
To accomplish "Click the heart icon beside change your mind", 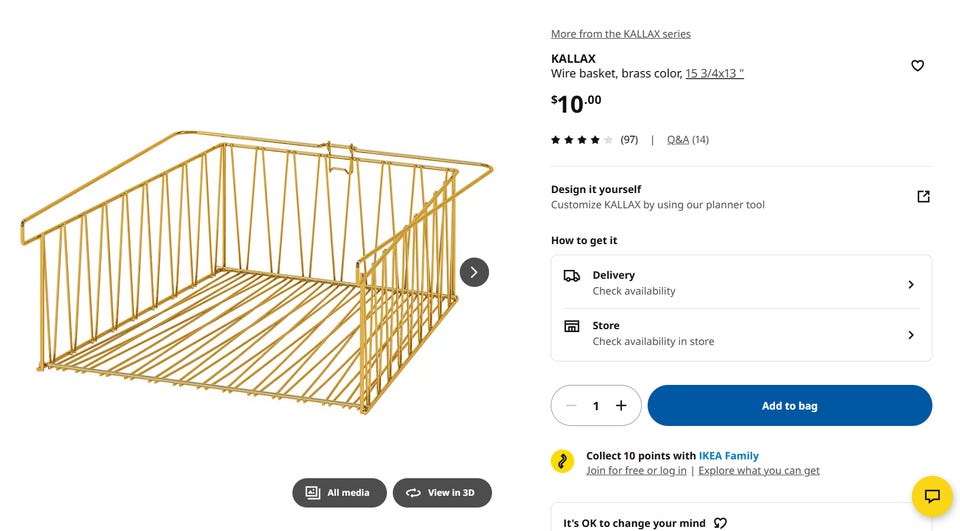I will pyautogui.click(x=720, y=523).
